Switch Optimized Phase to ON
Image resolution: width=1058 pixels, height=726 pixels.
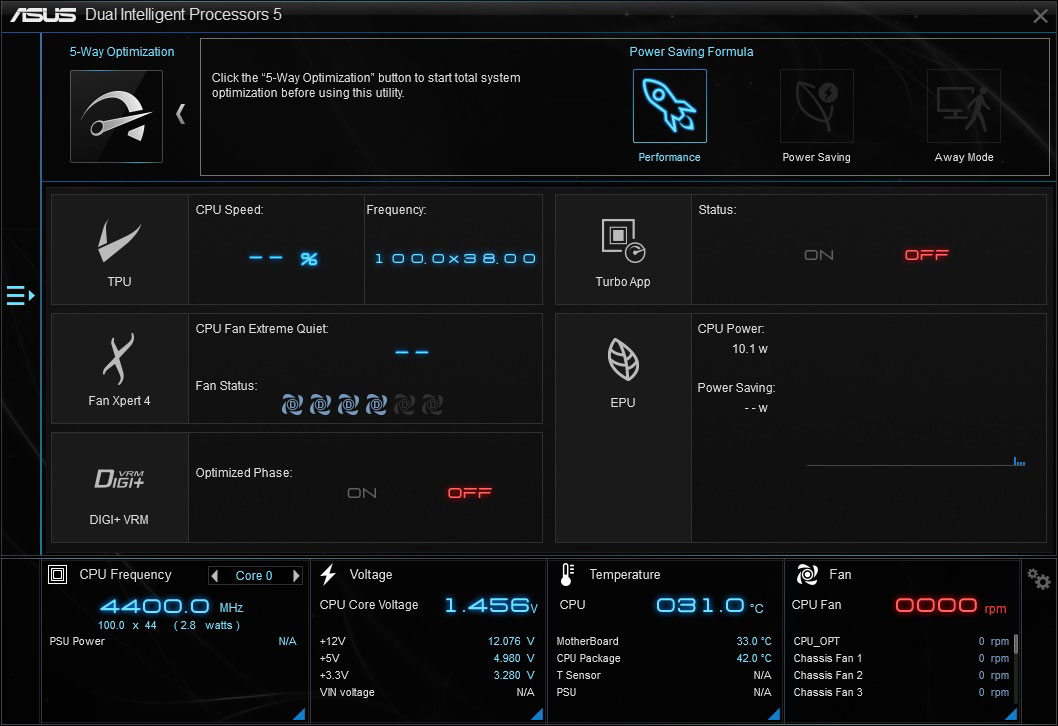coord(362,493)
